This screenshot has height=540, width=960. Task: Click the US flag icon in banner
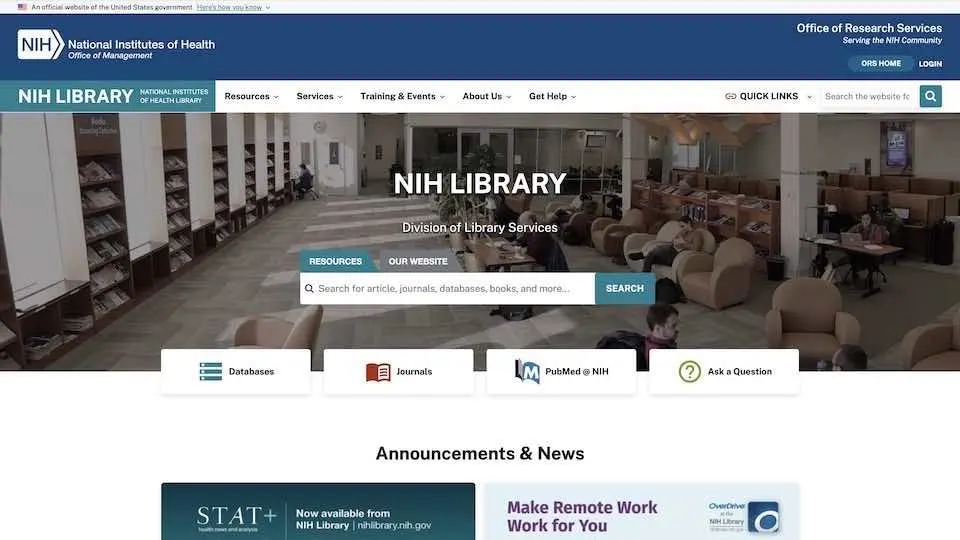coord(22,7)
